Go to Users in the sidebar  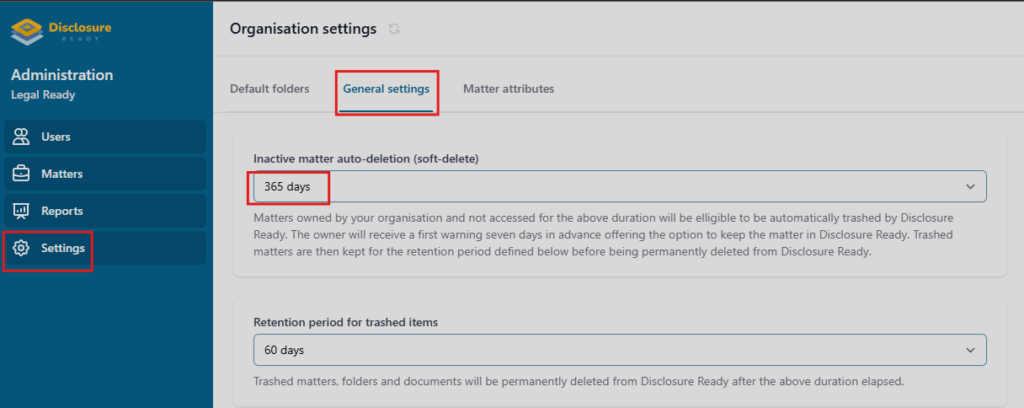105,136
